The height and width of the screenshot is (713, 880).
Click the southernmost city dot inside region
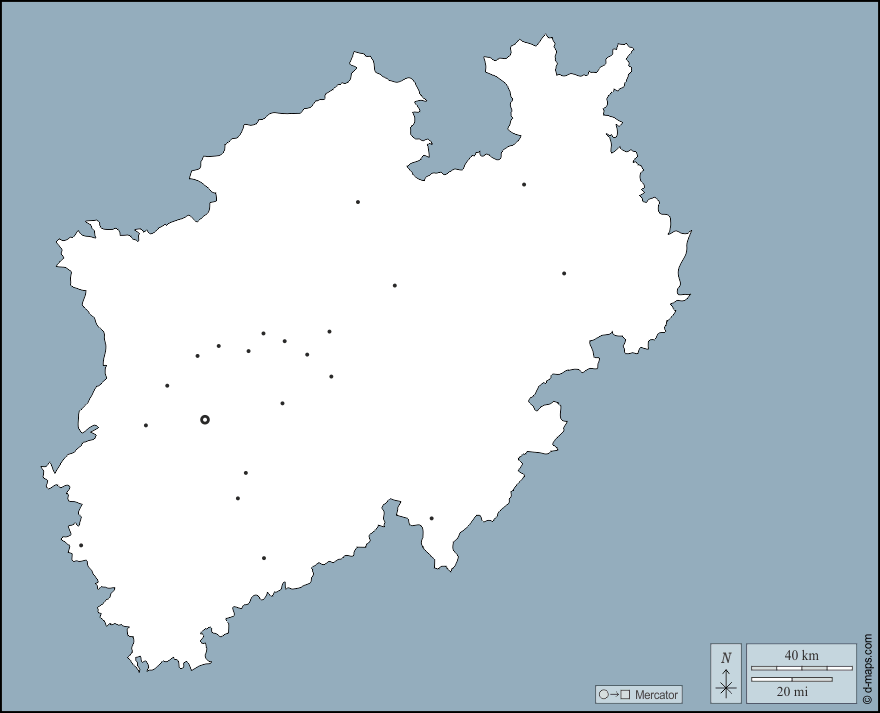[x=264, y=558]
